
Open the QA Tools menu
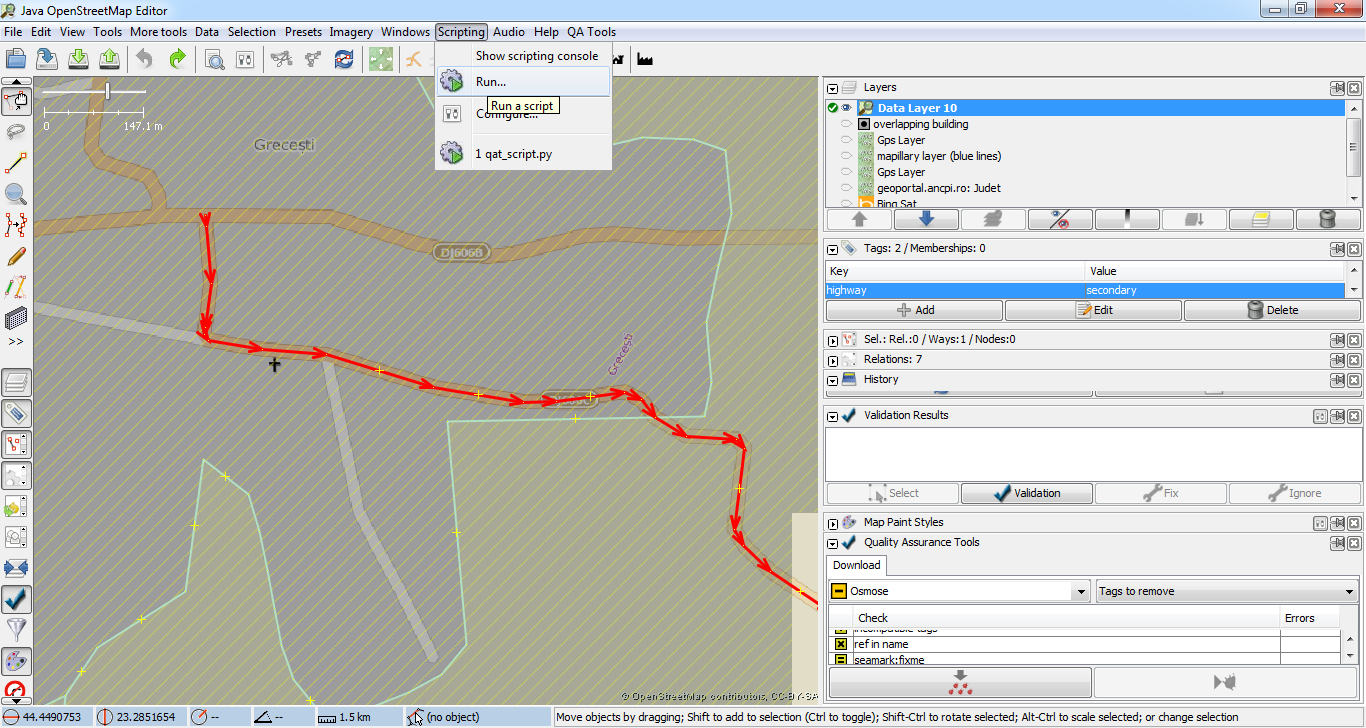tap(591, 32)
